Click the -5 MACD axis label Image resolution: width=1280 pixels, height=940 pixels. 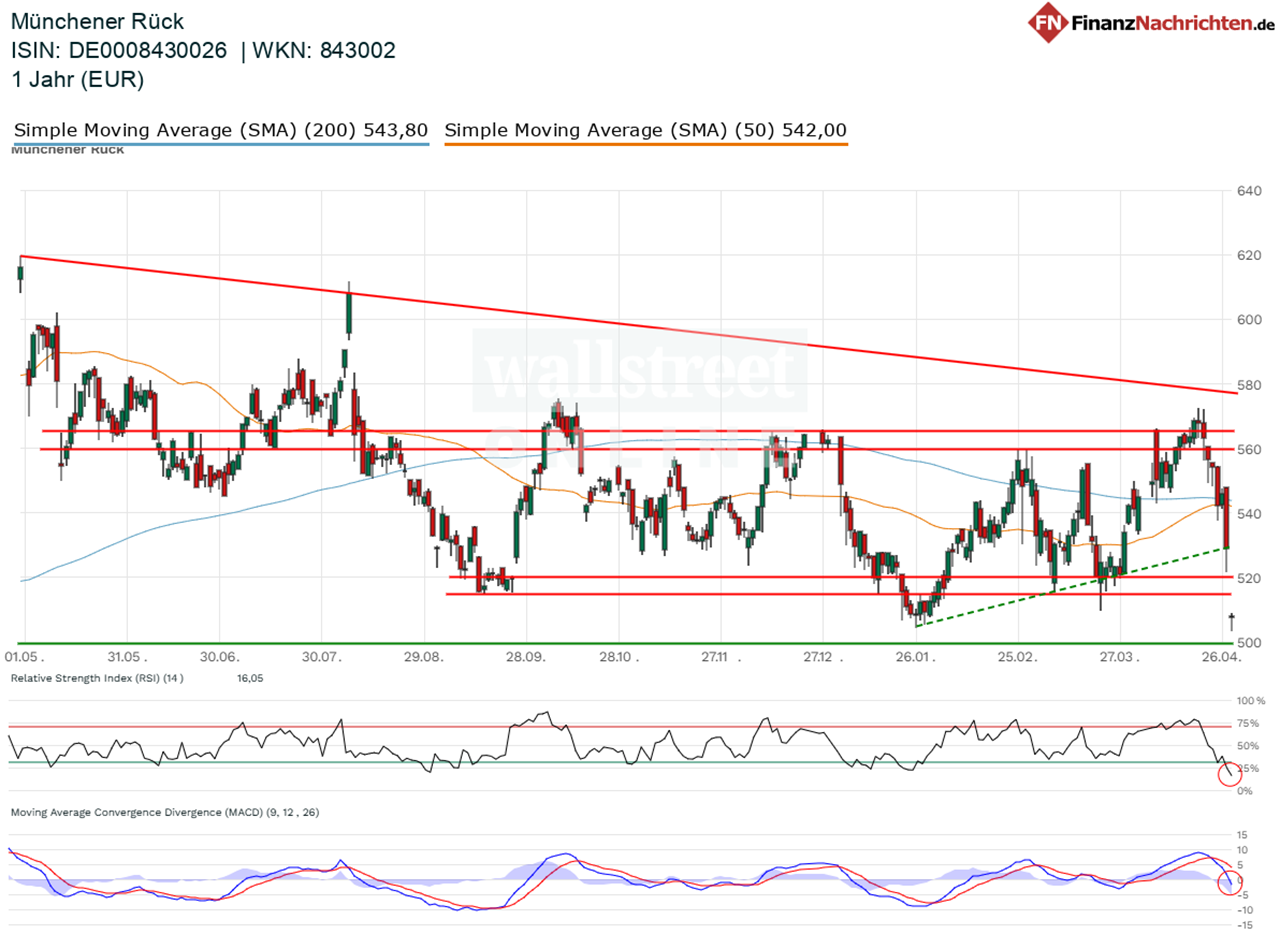1242,895
